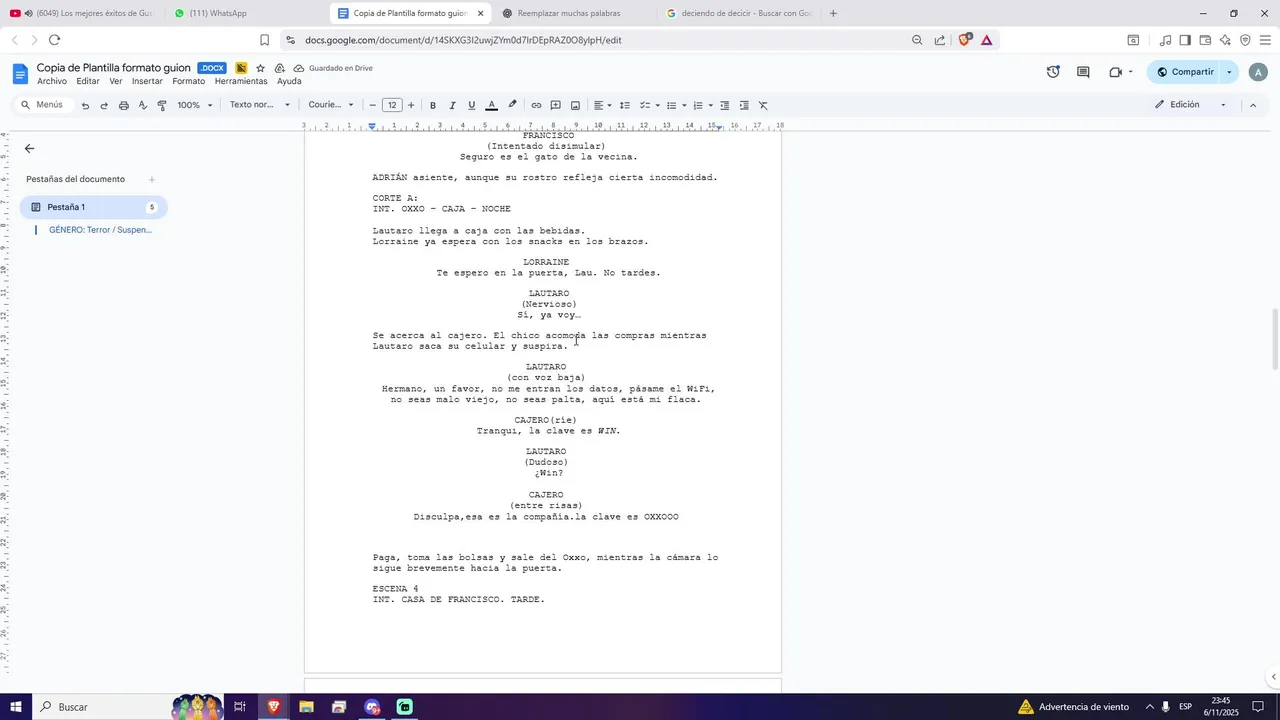This screenshot has width=1280, height=720.
Task: Star the document
Action: pos(260,68)
